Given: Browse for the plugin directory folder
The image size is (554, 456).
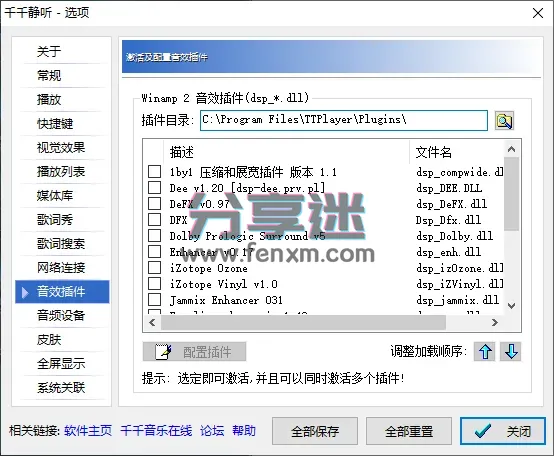Looking at the screenshot, I should coord(504,121).
